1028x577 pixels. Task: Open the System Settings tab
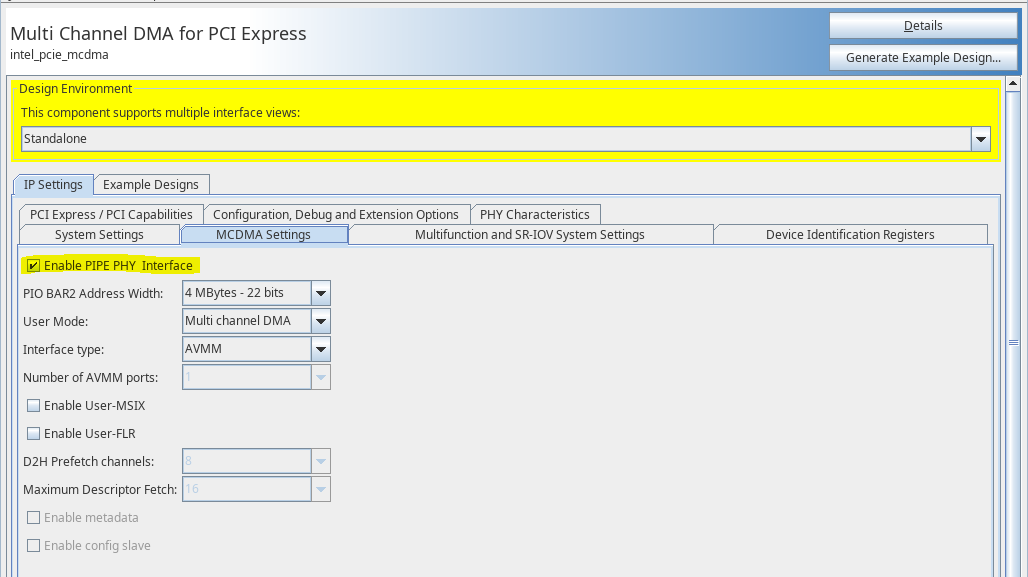point(99,235)
